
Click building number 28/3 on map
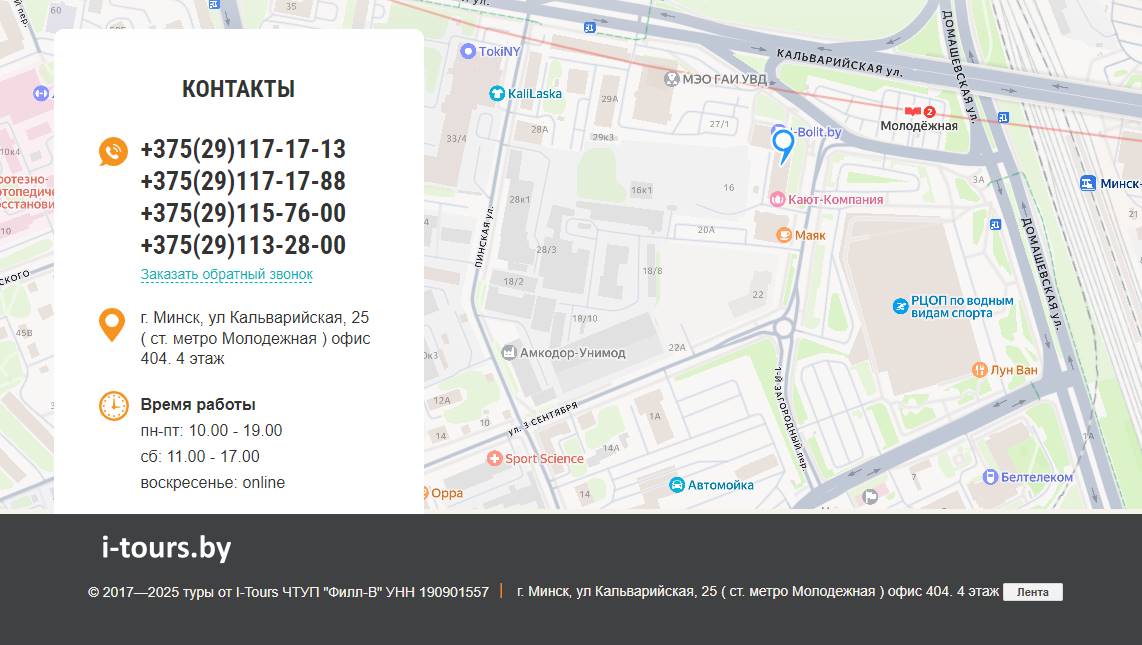[546, 250]
